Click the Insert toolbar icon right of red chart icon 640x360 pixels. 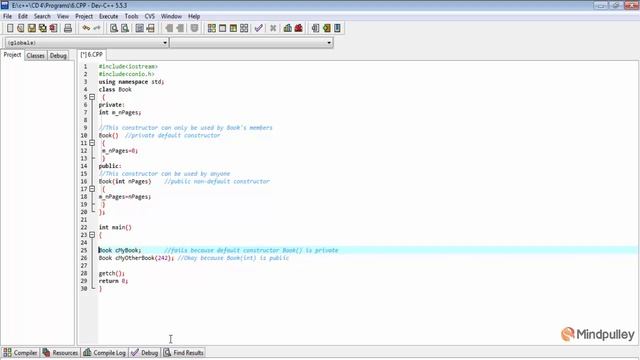tap(316, 28)
